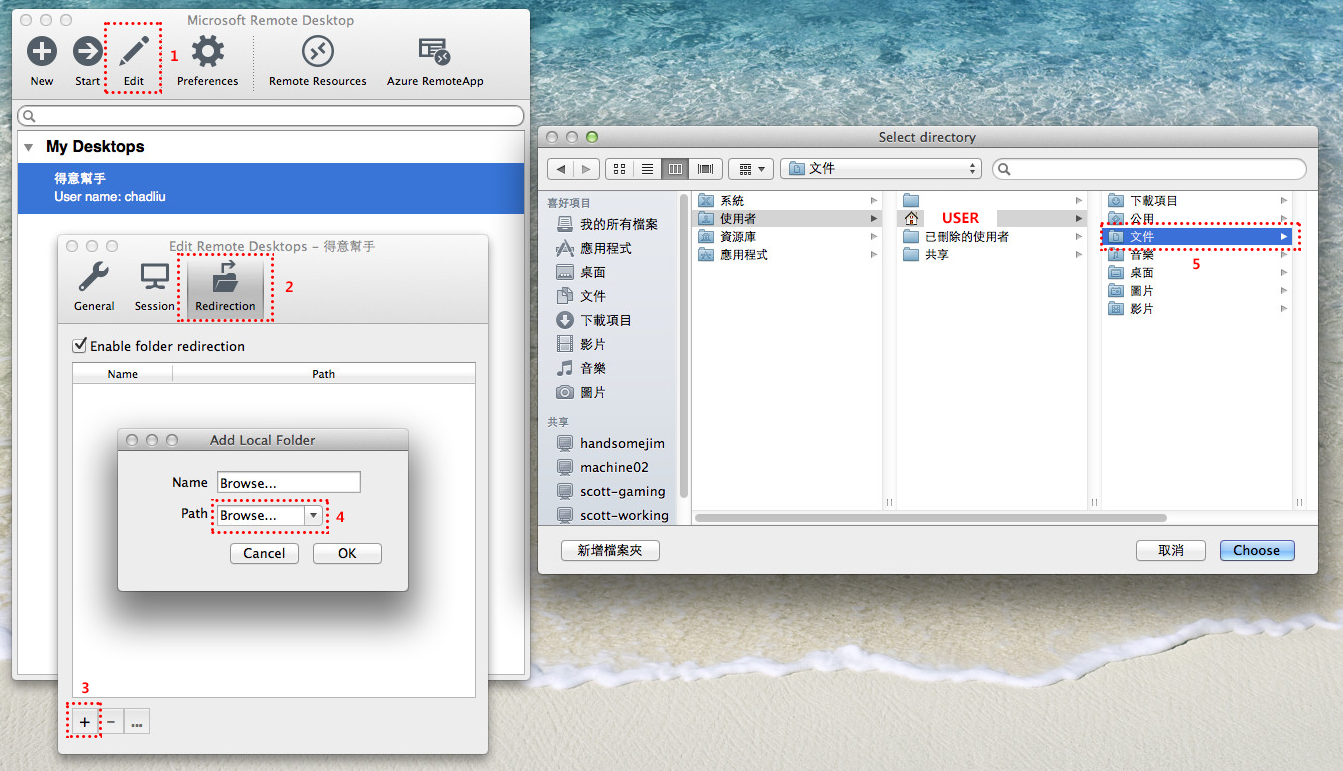Select 文件 folder in third column
This screenshot has width=1343, height=771.
pyautogui.click(x=1198, y=237)
